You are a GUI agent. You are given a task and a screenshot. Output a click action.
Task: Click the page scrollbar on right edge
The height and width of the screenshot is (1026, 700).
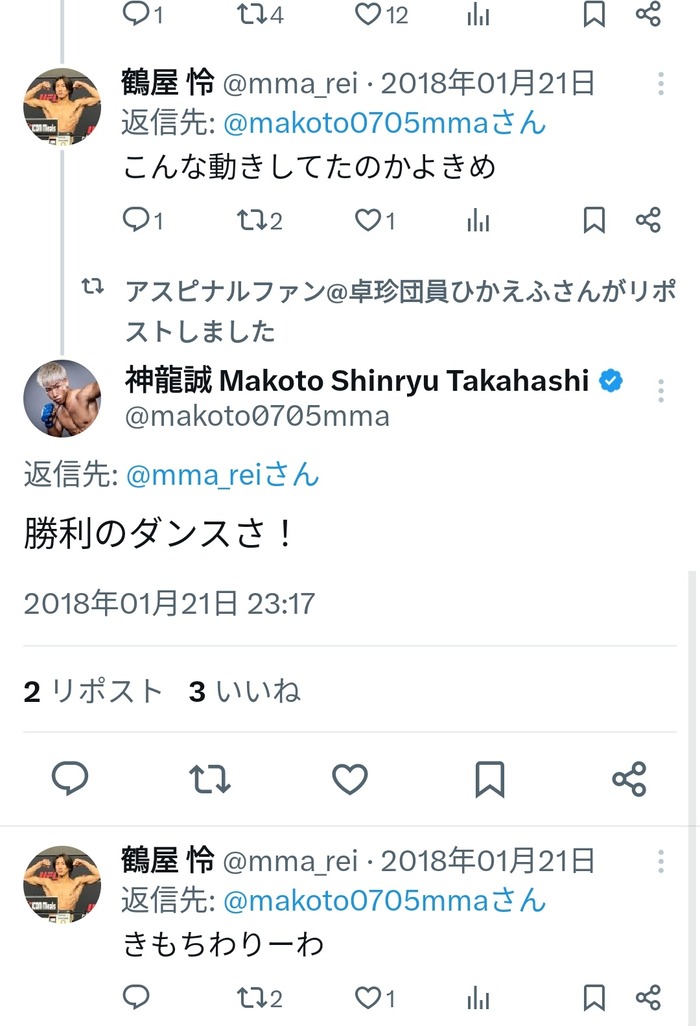point(693,700)
